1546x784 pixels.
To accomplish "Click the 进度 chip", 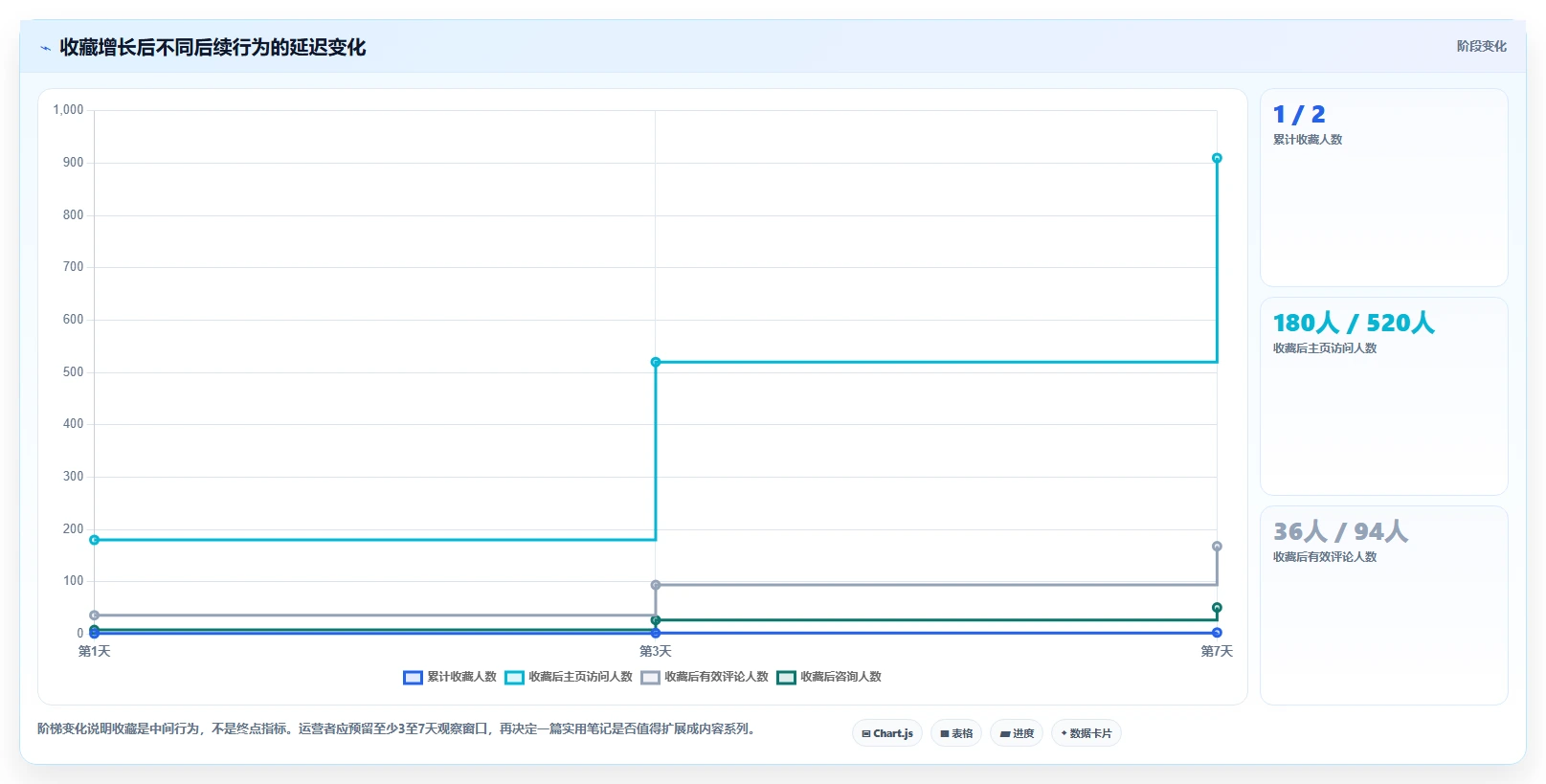I will [1017, 733].
